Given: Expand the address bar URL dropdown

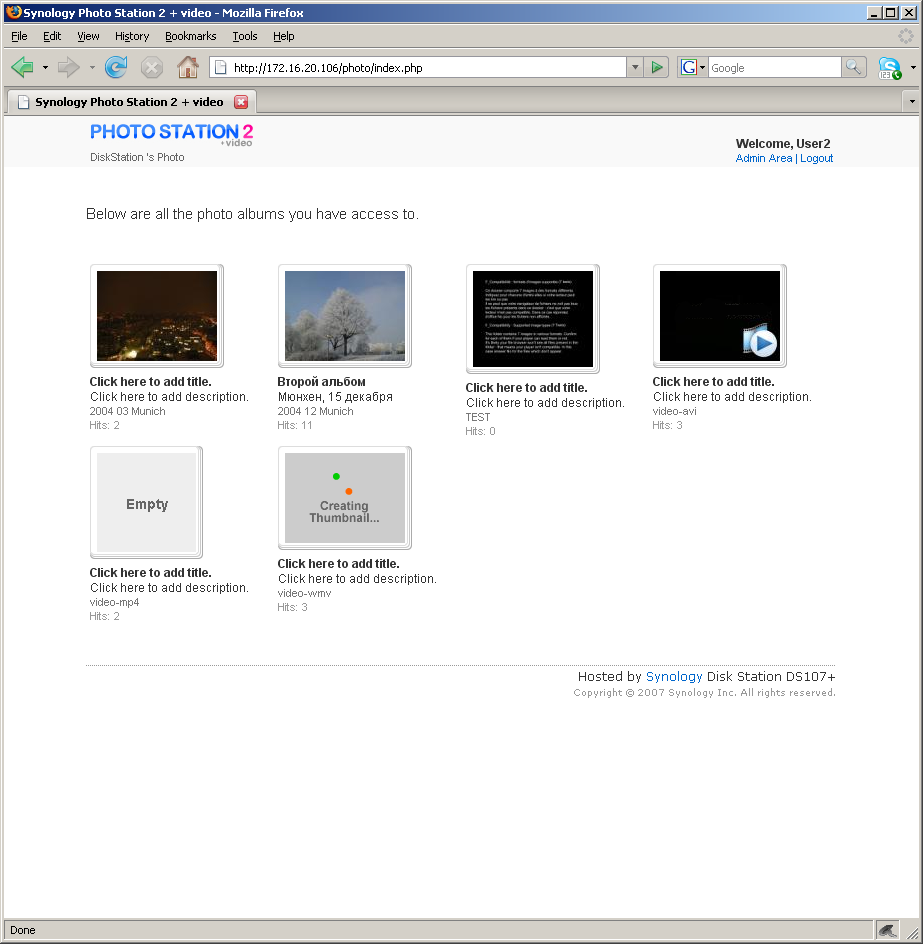Looking at the screenshot, I should pos(635,67).
